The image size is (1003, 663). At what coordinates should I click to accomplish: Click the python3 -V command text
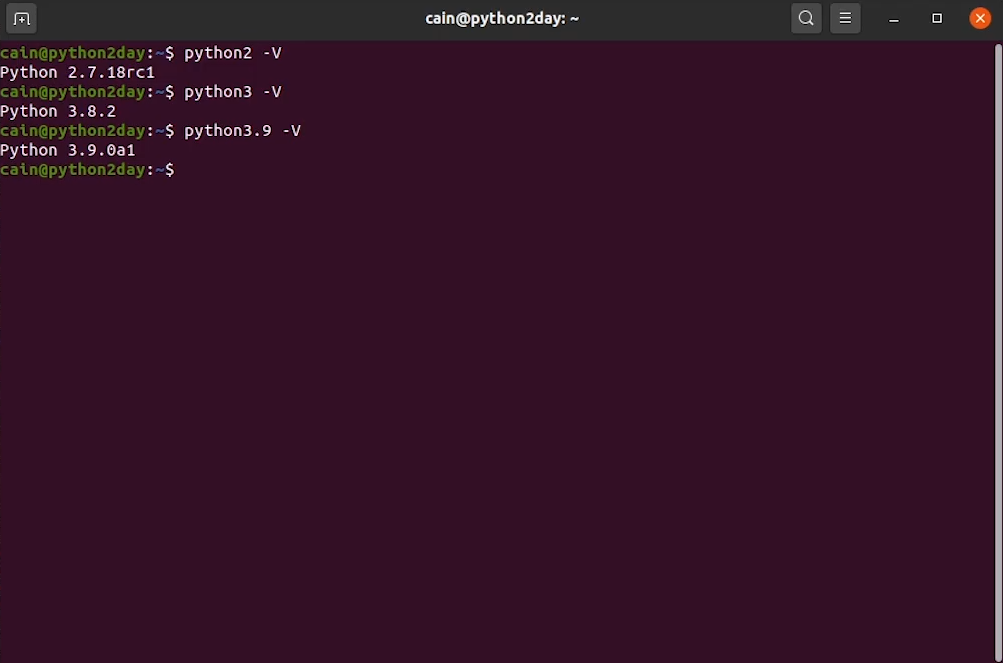point(230,92)
